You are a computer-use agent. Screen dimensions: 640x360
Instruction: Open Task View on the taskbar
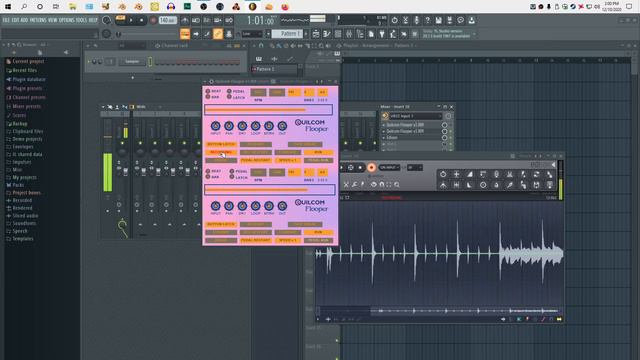pos(56,7)
